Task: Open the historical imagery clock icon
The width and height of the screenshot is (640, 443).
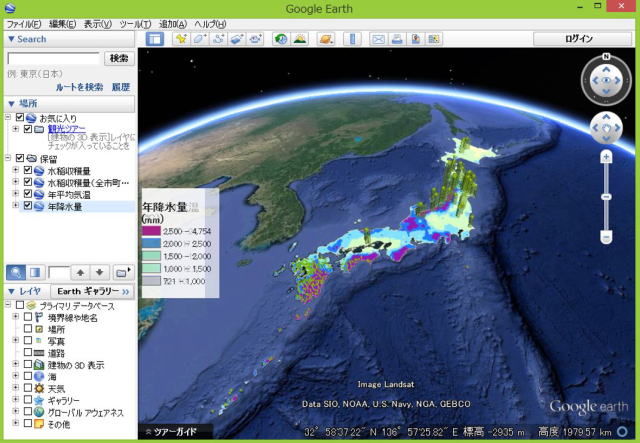Action: pyautogui.click(x=281, y=39)
